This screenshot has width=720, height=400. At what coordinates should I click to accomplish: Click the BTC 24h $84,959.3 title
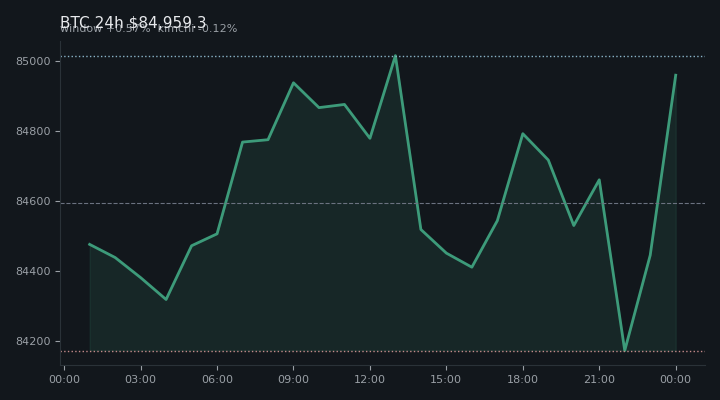point(133,22)
